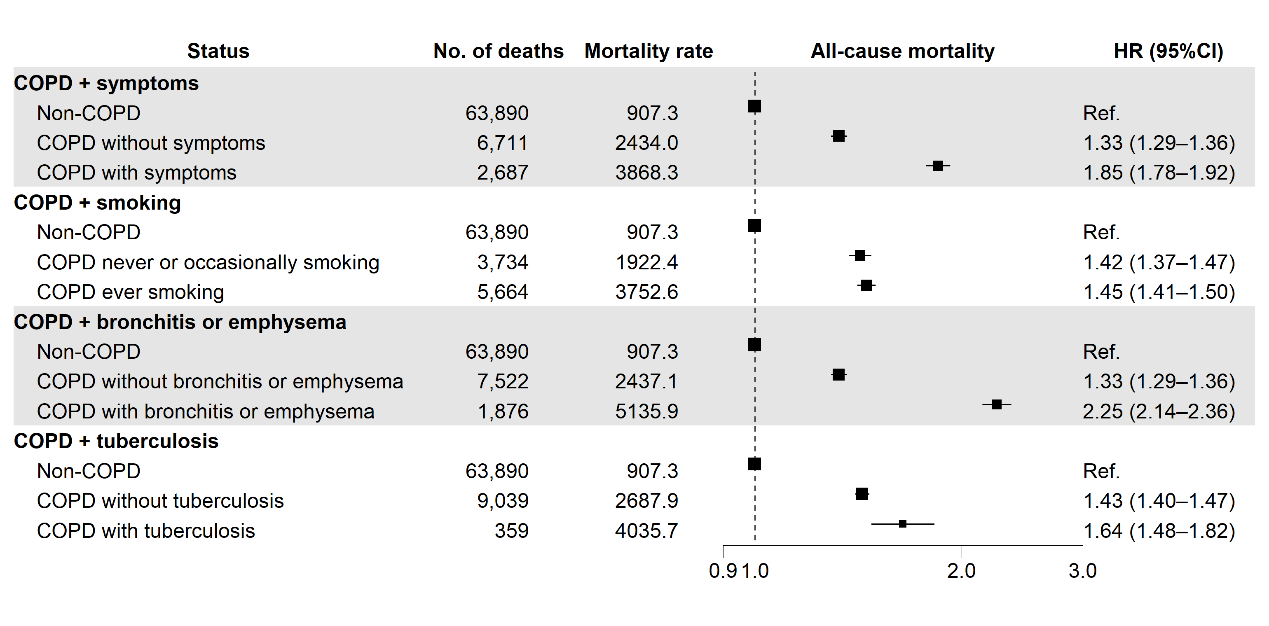Select the COPD + symptoms group heading
This screenshot has height=626, width=1269.
pyautogui.click(x=106, y=83)
